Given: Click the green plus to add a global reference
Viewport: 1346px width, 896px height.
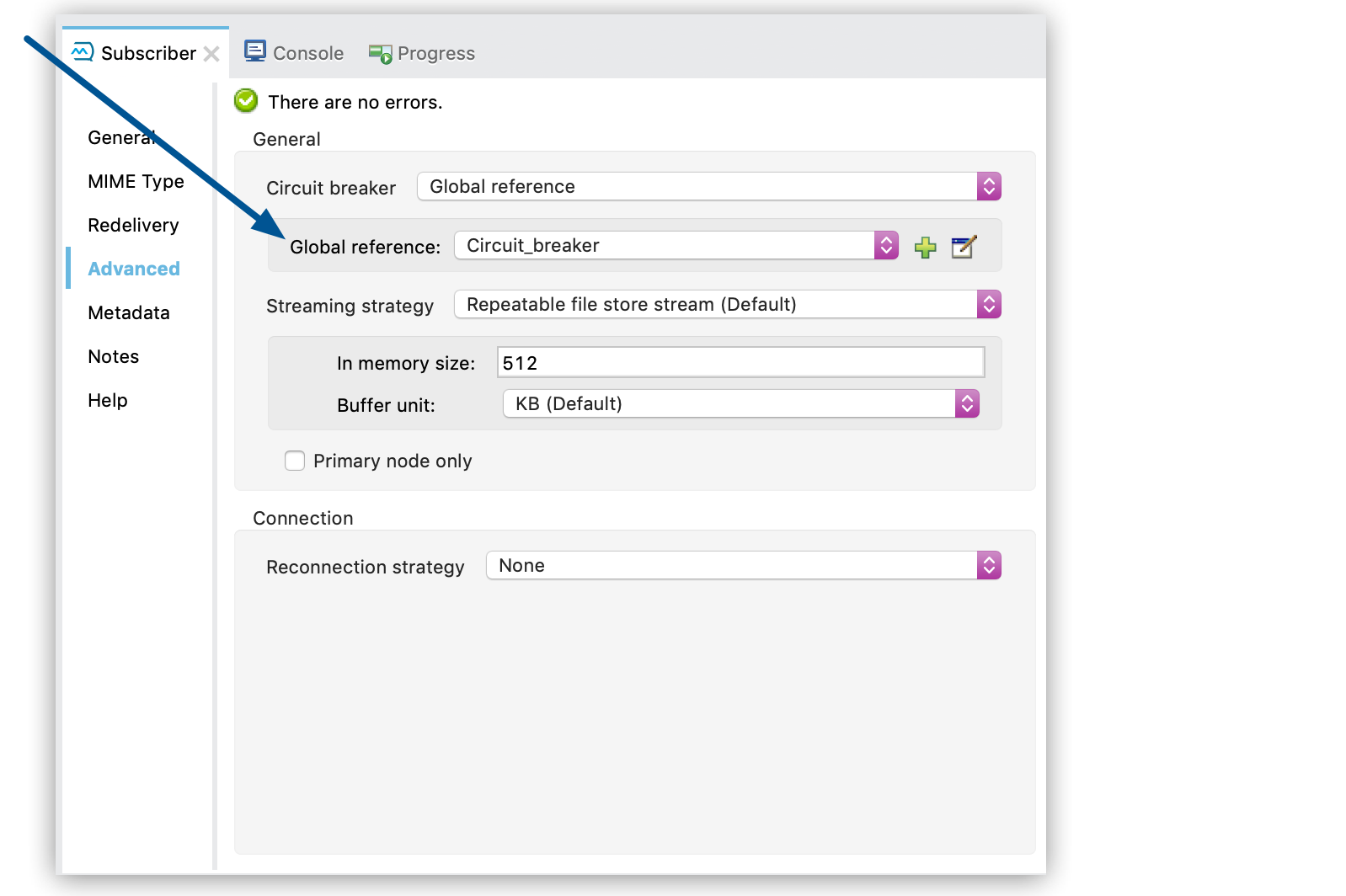Looking at the screenshot, I should pos(924,247).
